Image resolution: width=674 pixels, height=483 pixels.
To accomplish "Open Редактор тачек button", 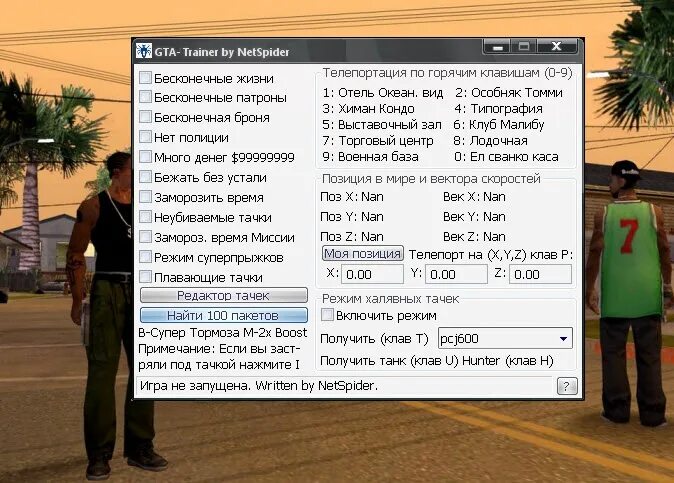I will [224, 295].
